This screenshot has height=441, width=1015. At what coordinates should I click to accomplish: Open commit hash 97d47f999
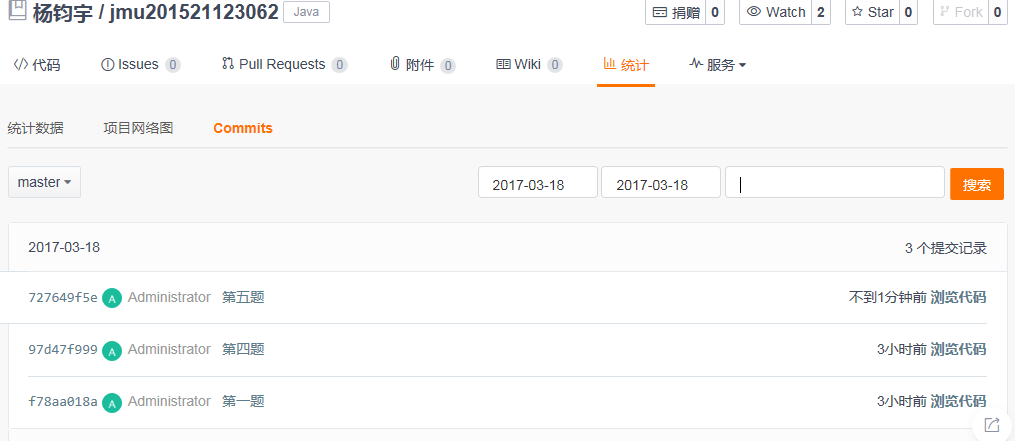pos(63,350)
